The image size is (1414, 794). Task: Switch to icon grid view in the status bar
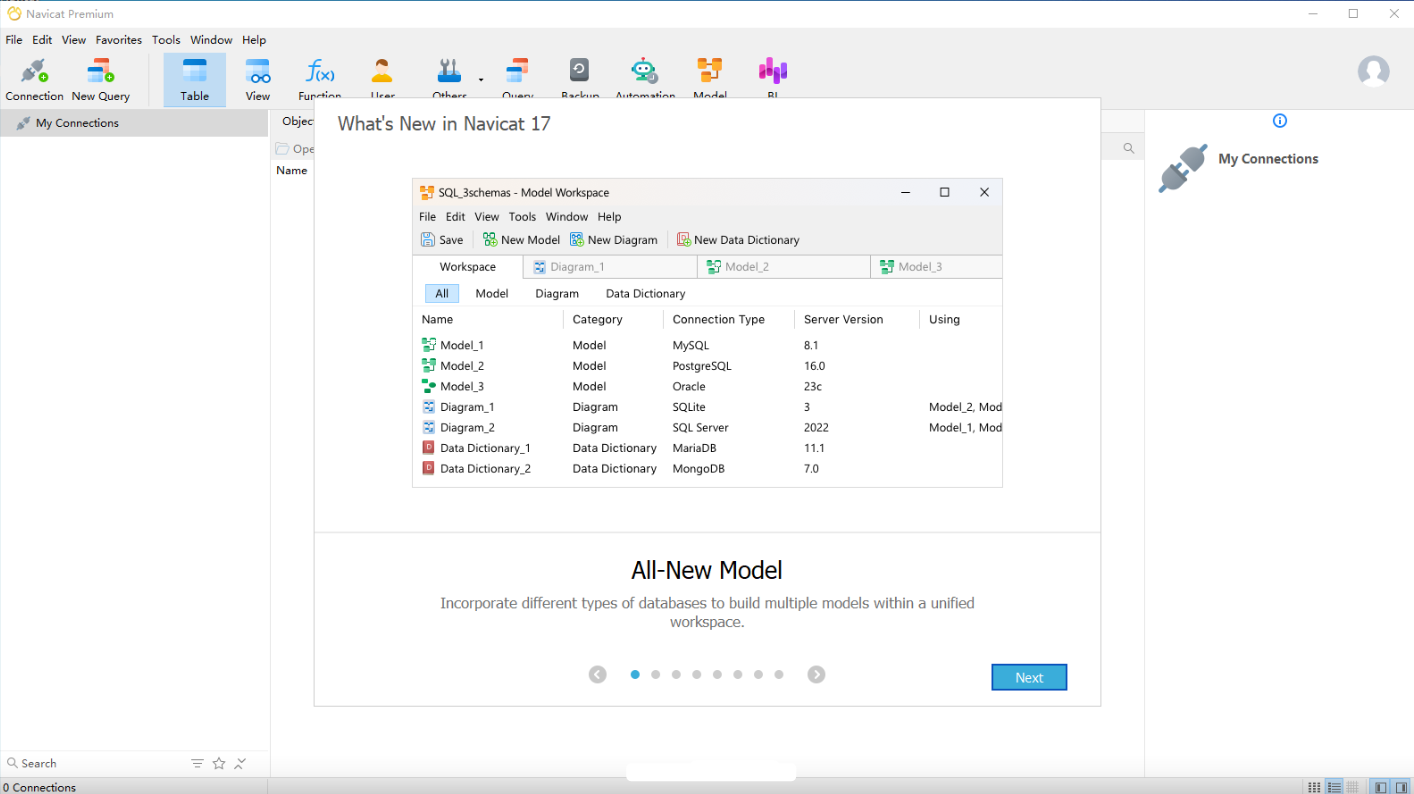[x=1314, y=787]
